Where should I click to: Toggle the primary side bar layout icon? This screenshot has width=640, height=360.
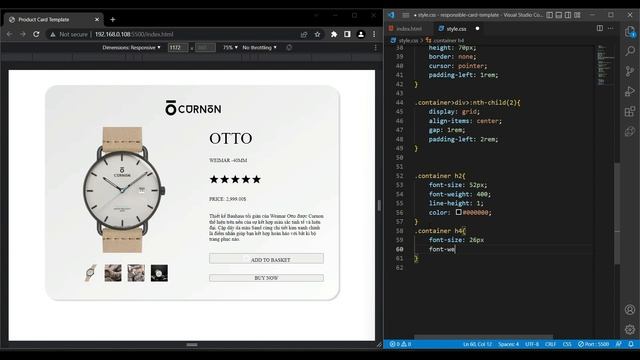coord(549,15)
